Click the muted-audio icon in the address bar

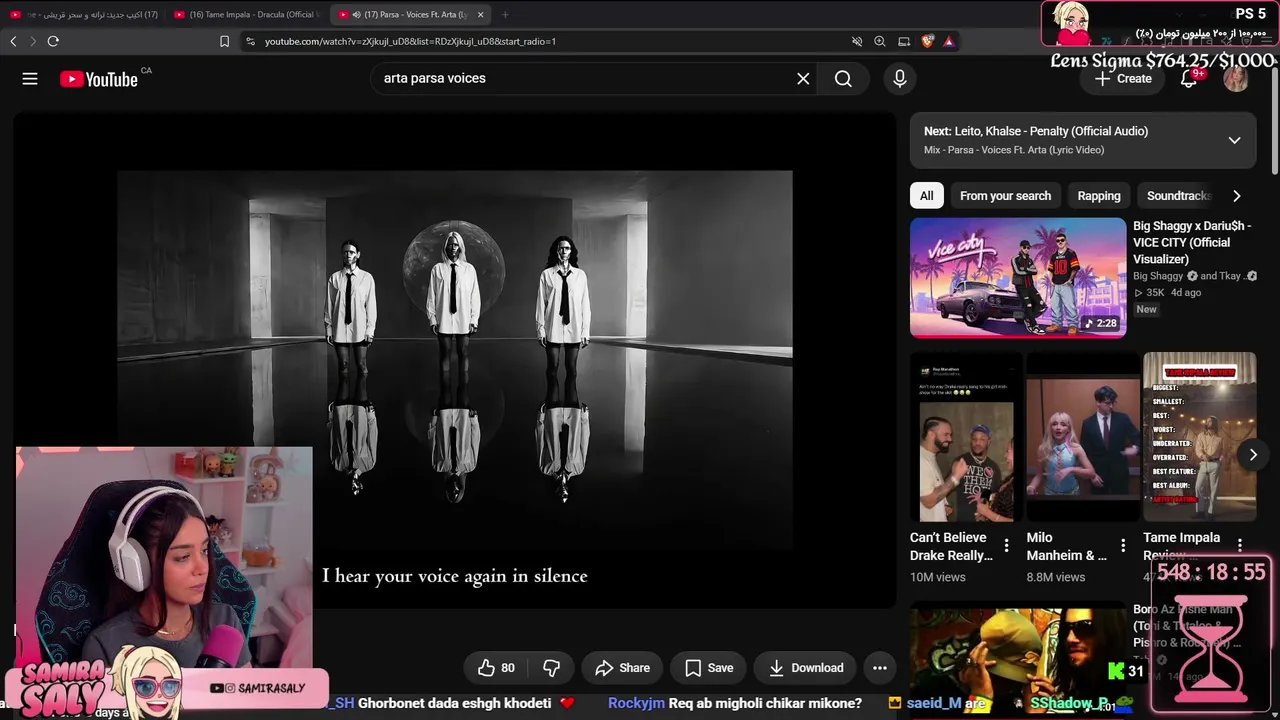click(x=857, y=41)
